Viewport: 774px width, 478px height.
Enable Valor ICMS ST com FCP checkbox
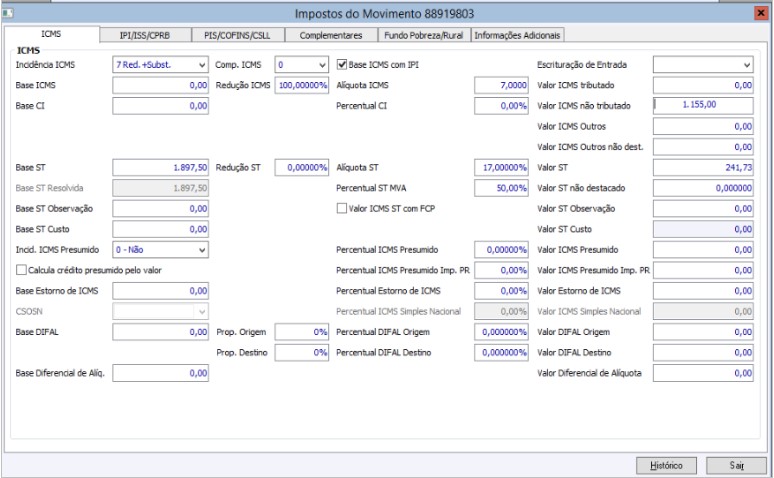342,208
